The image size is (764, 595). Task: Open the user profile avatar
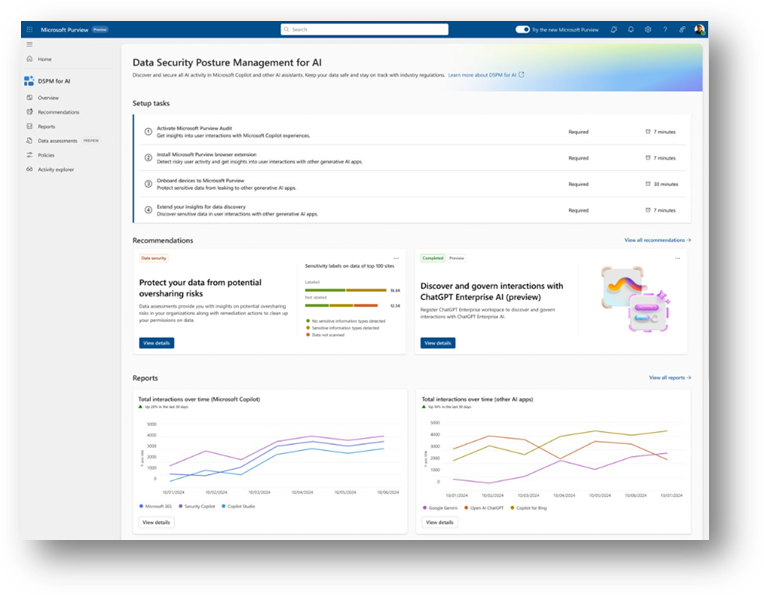tap(699, 29)
